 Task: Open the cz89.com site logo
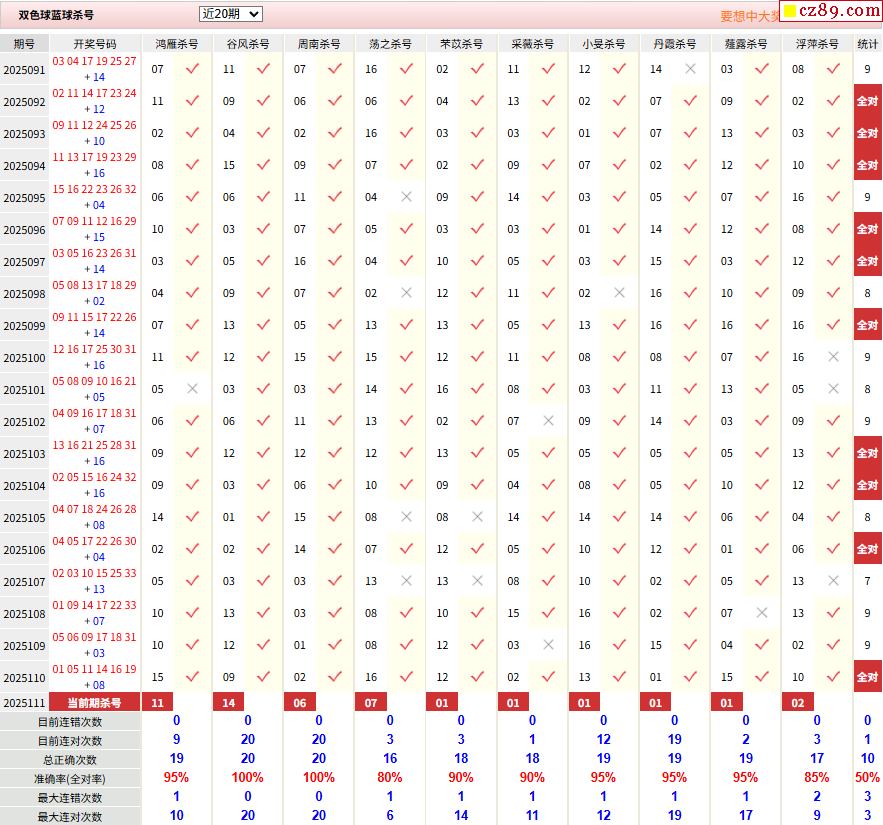point(830,11)
